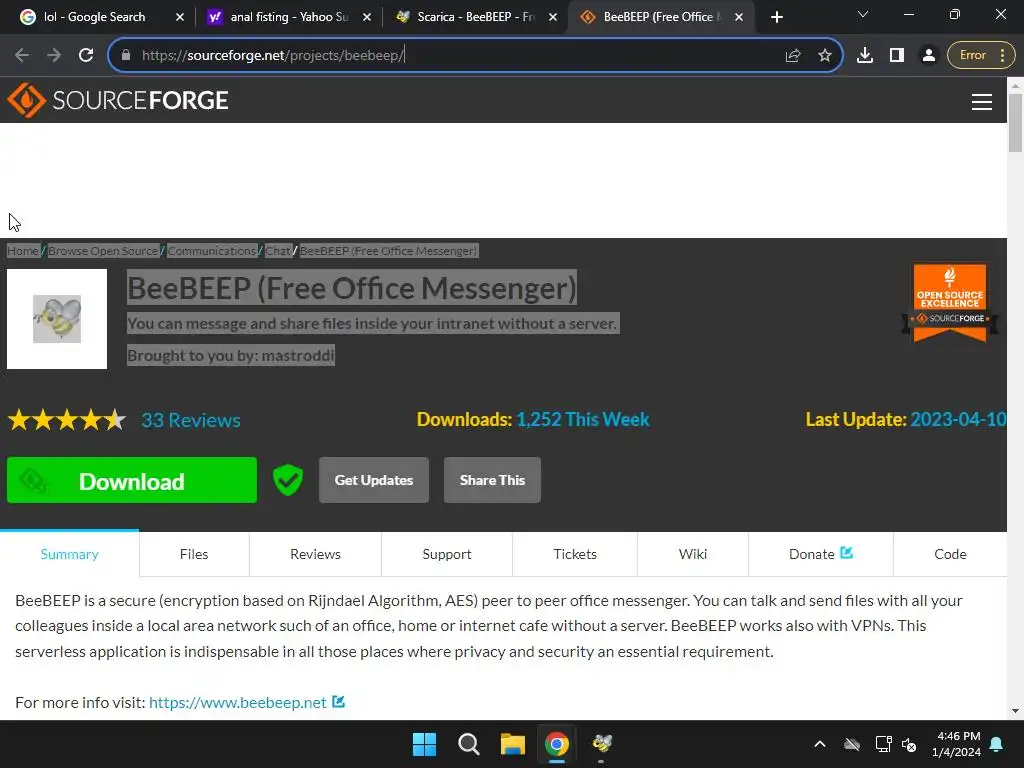Click the Share This button
Screen dimensions: 1024x768
tap(492, 480)
